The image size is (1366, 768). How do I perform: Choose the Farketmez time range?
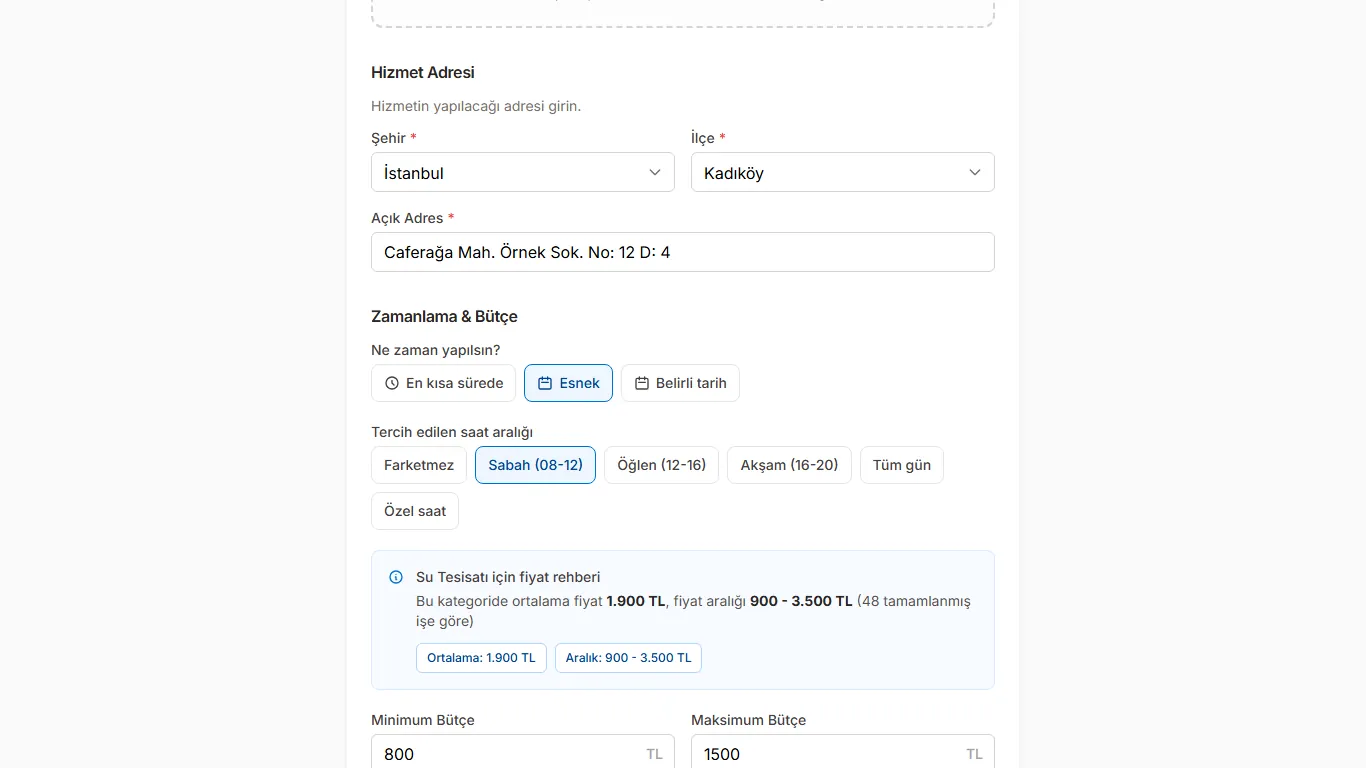click(x=419, y=465)
